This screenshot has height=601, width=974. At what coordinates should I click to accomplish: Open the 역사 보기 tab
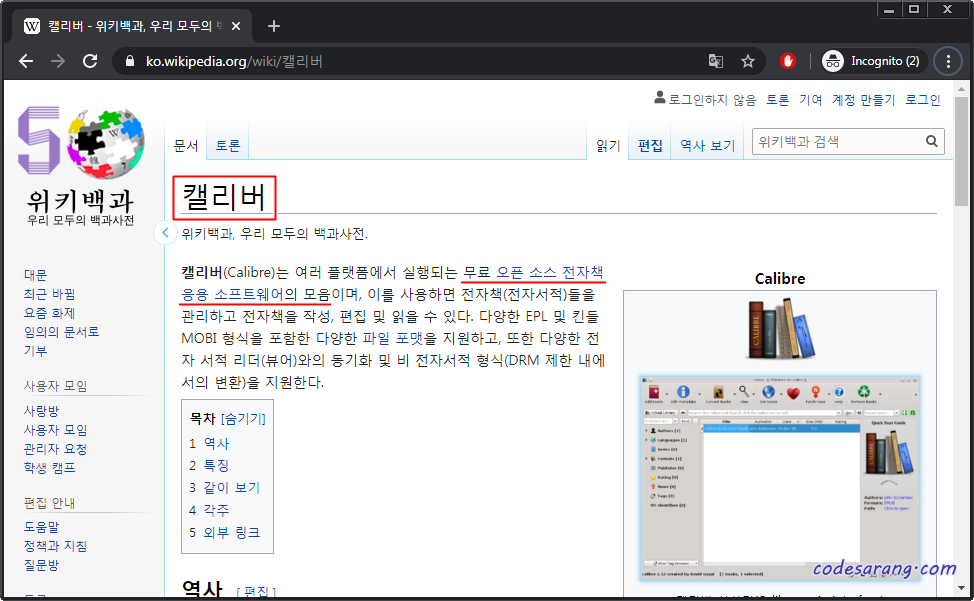coord(707,145)
